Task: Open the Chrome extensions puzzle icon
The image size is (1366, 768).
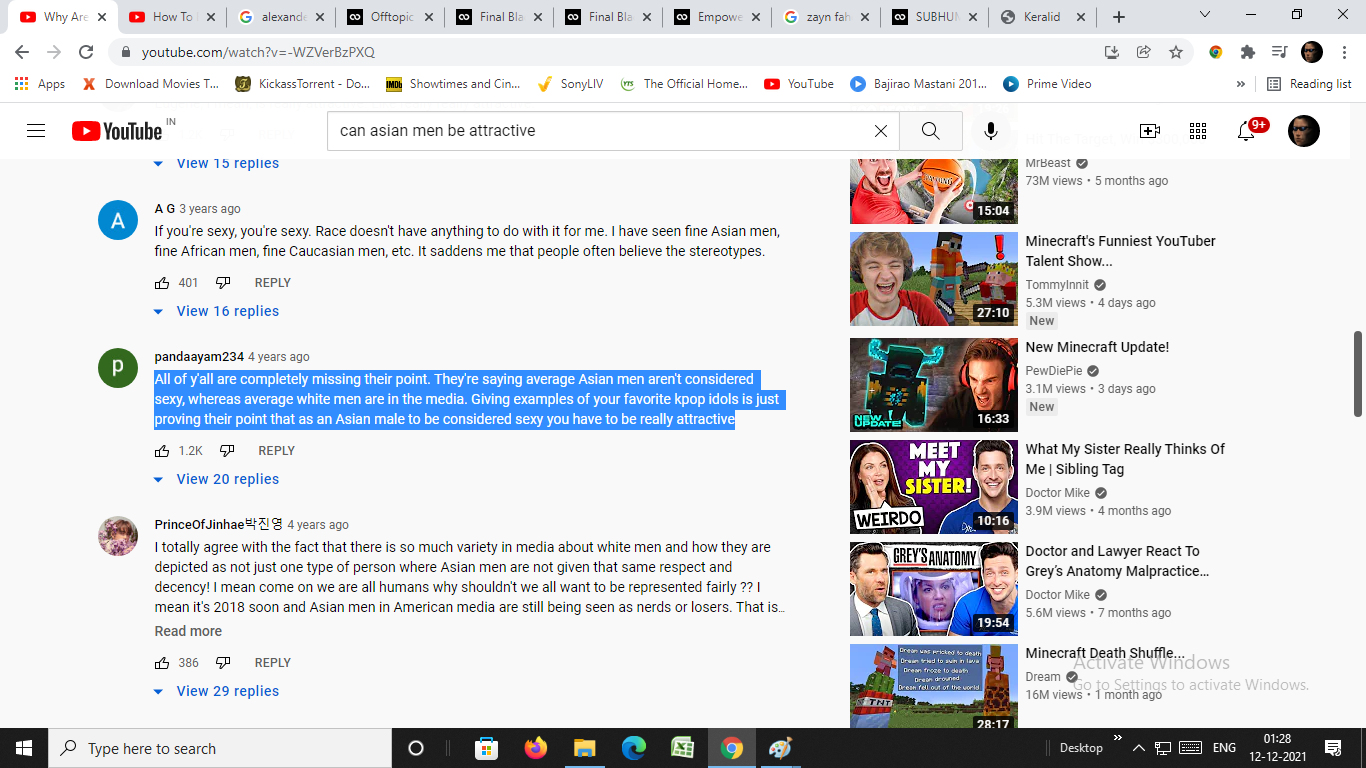Action: point(1247,52)
